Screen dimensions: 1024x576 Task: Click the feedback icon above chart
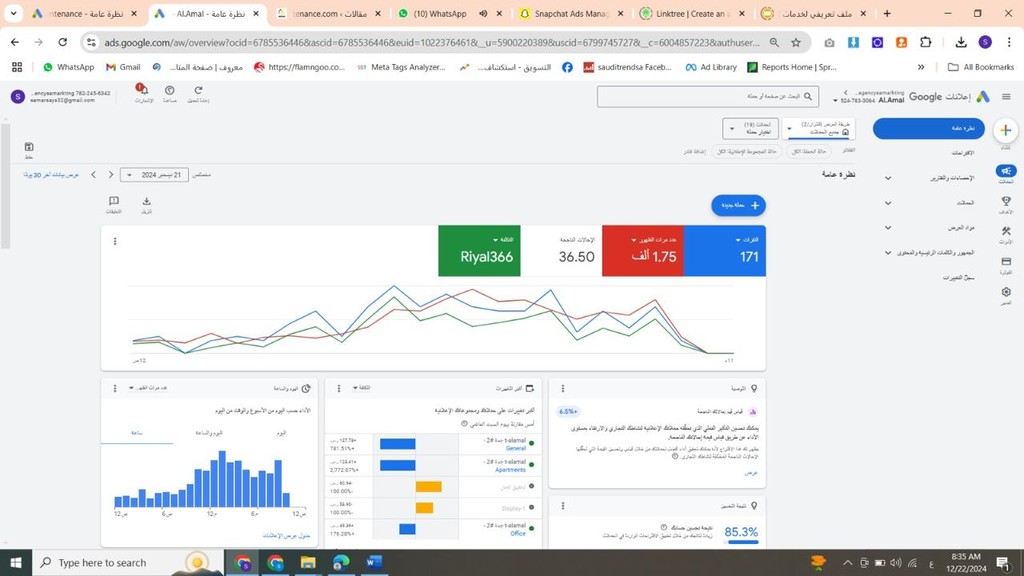114,201
